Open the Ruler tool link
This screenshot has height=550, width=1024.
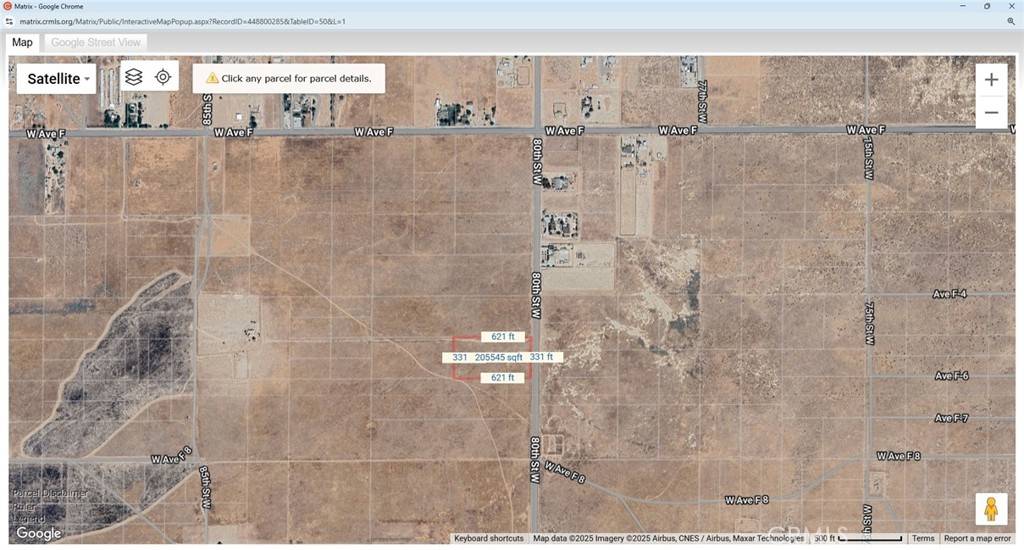coord(24,505)
